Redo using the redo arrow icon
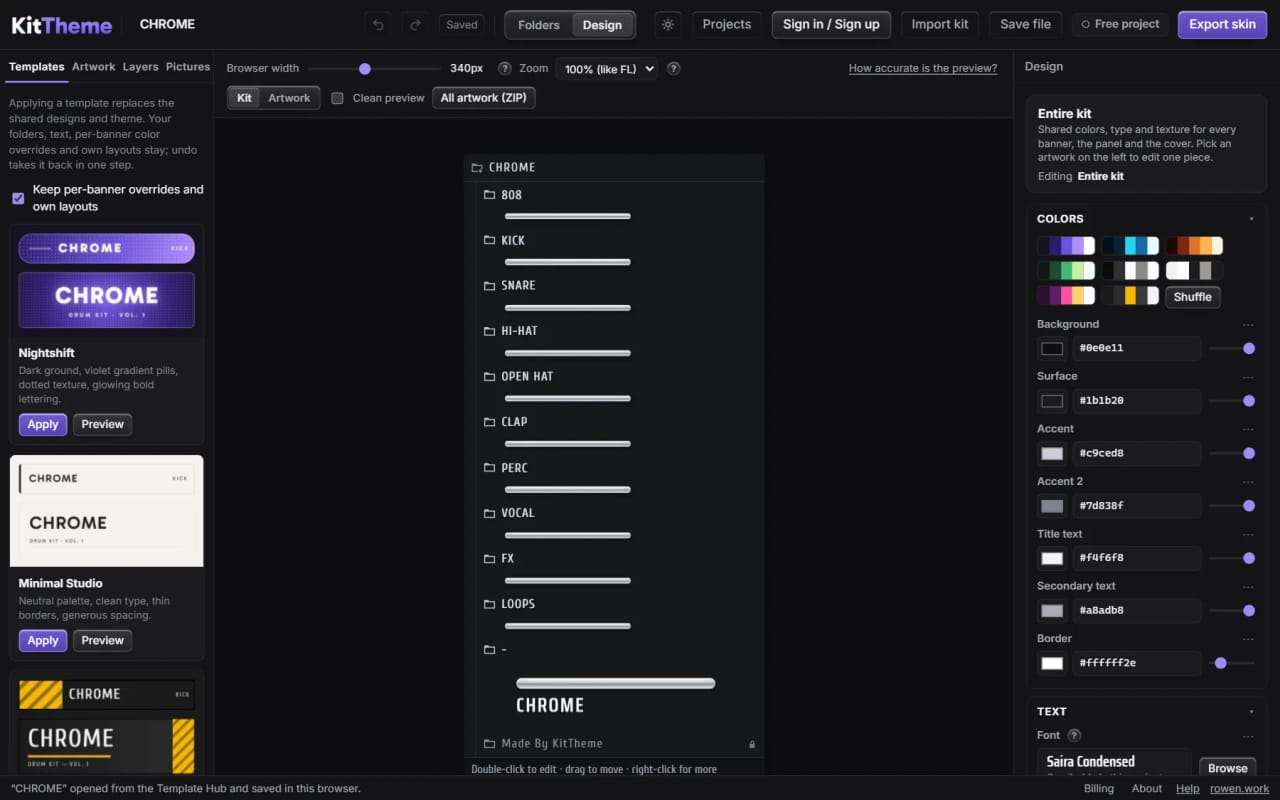The image size is (1280, 800). pos(416,24)
